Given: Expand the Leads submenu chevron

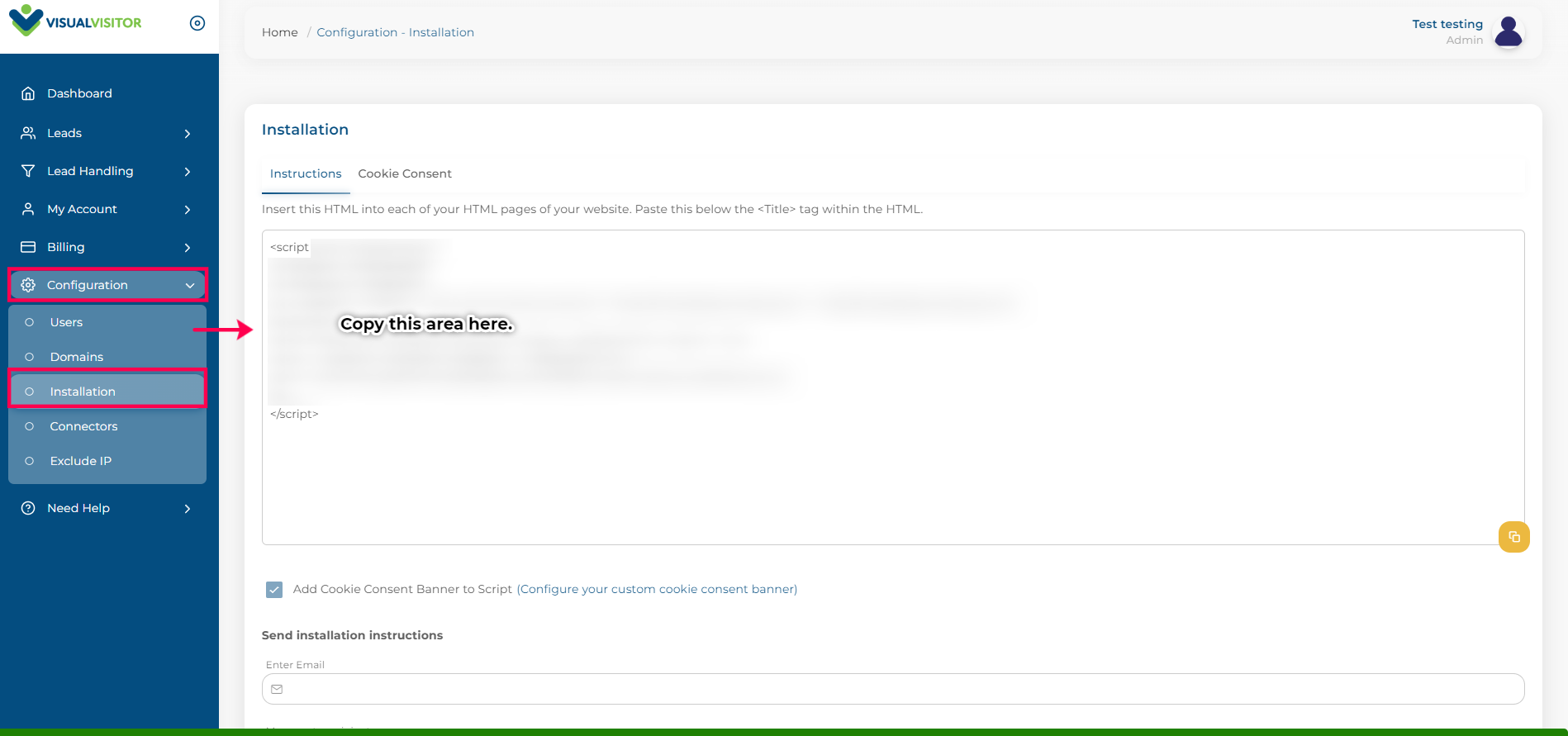Looking at the screenshot, I should [188, 133].
